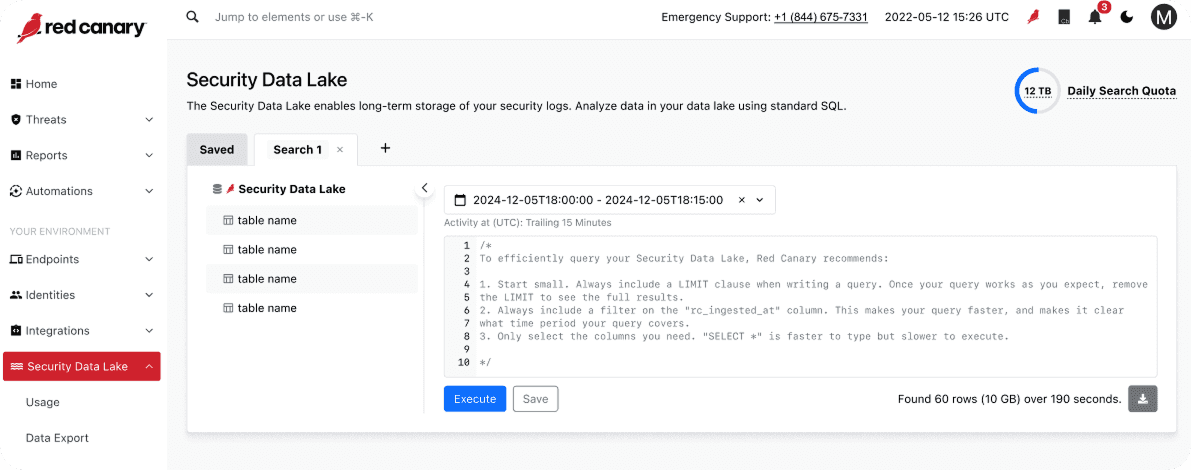
Task: Open the date range 2024-12-05 picker
Action: click(598, 200)
